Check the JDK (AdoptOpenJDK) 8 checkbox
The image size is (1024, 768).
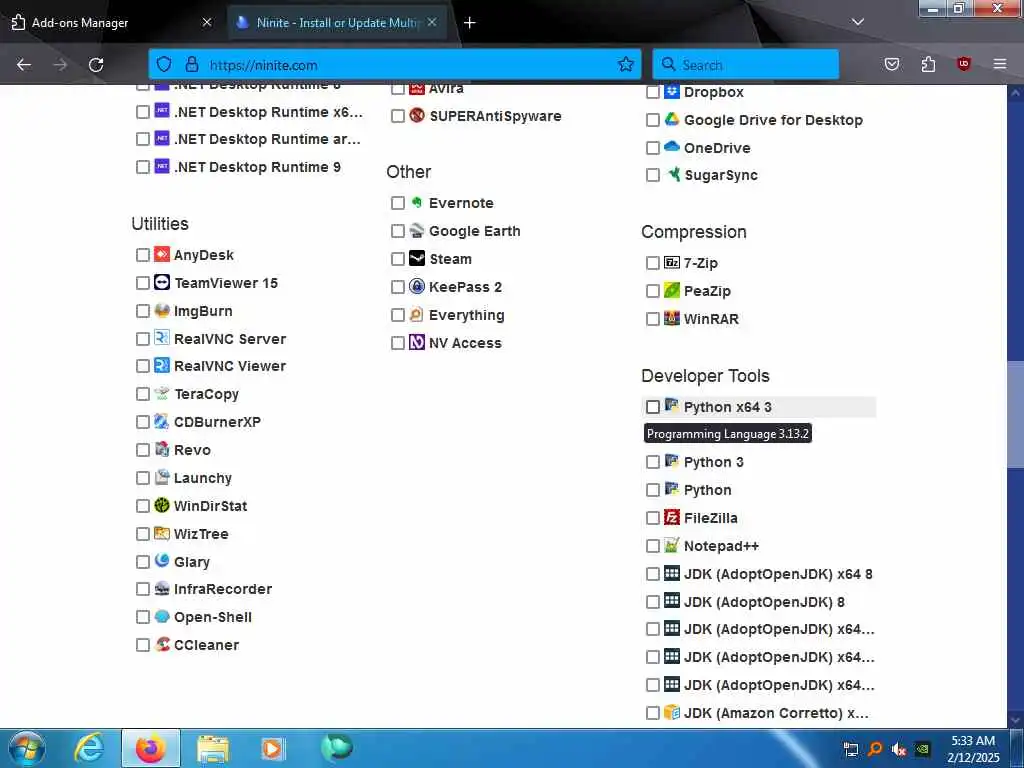652,601
